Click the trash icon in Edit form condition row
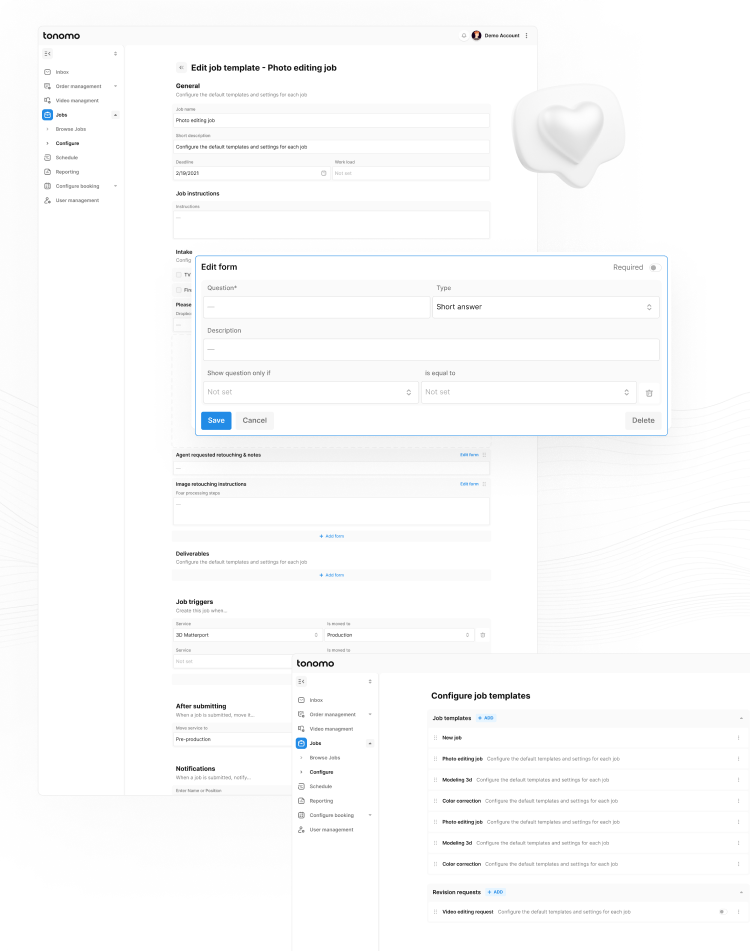The height and width of the screenshot is (951, 750). pyautogui.click(x=649, y=393)
